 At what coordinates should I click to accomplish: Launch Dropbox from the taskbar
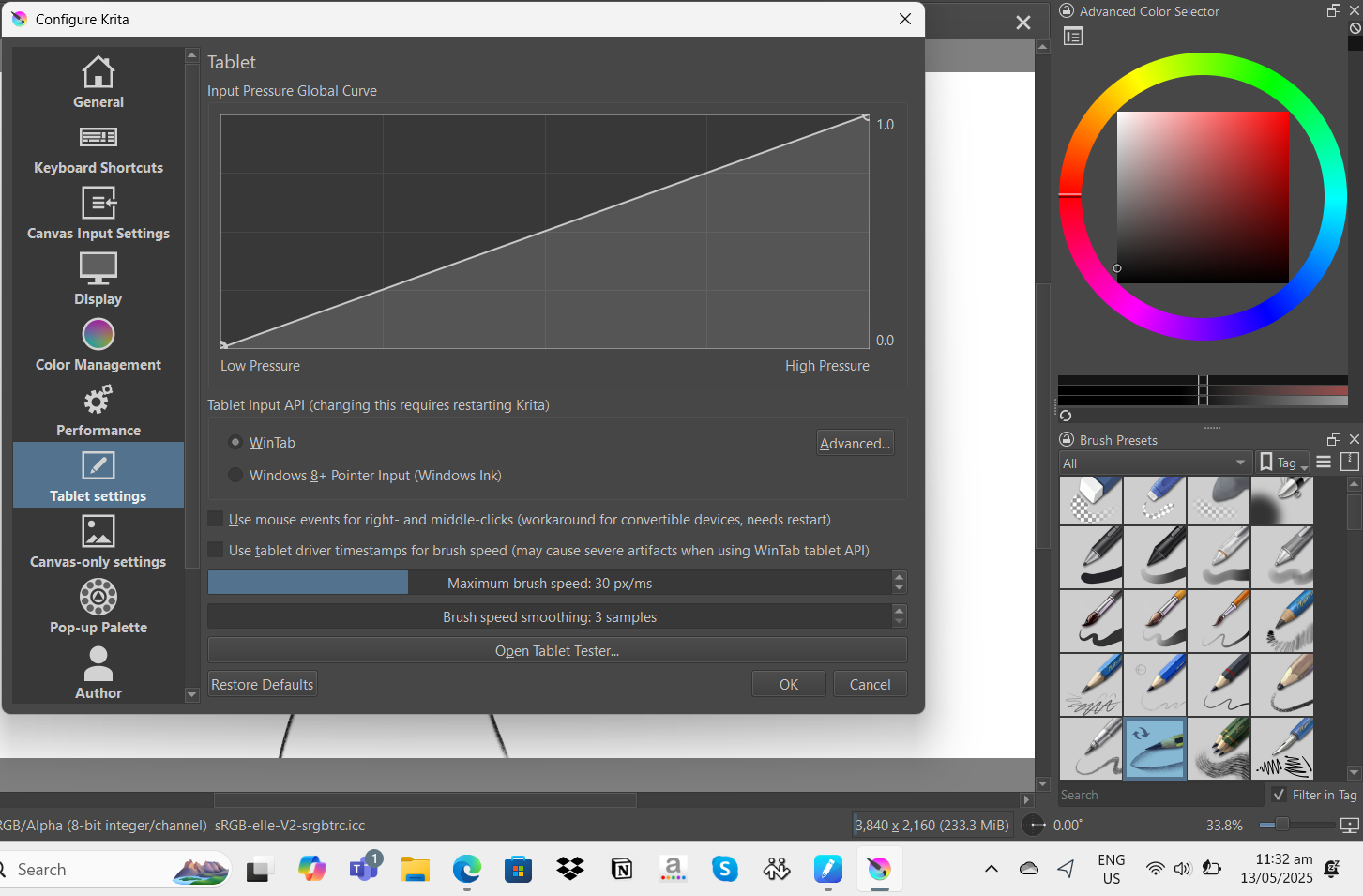[x=570, y=870]
